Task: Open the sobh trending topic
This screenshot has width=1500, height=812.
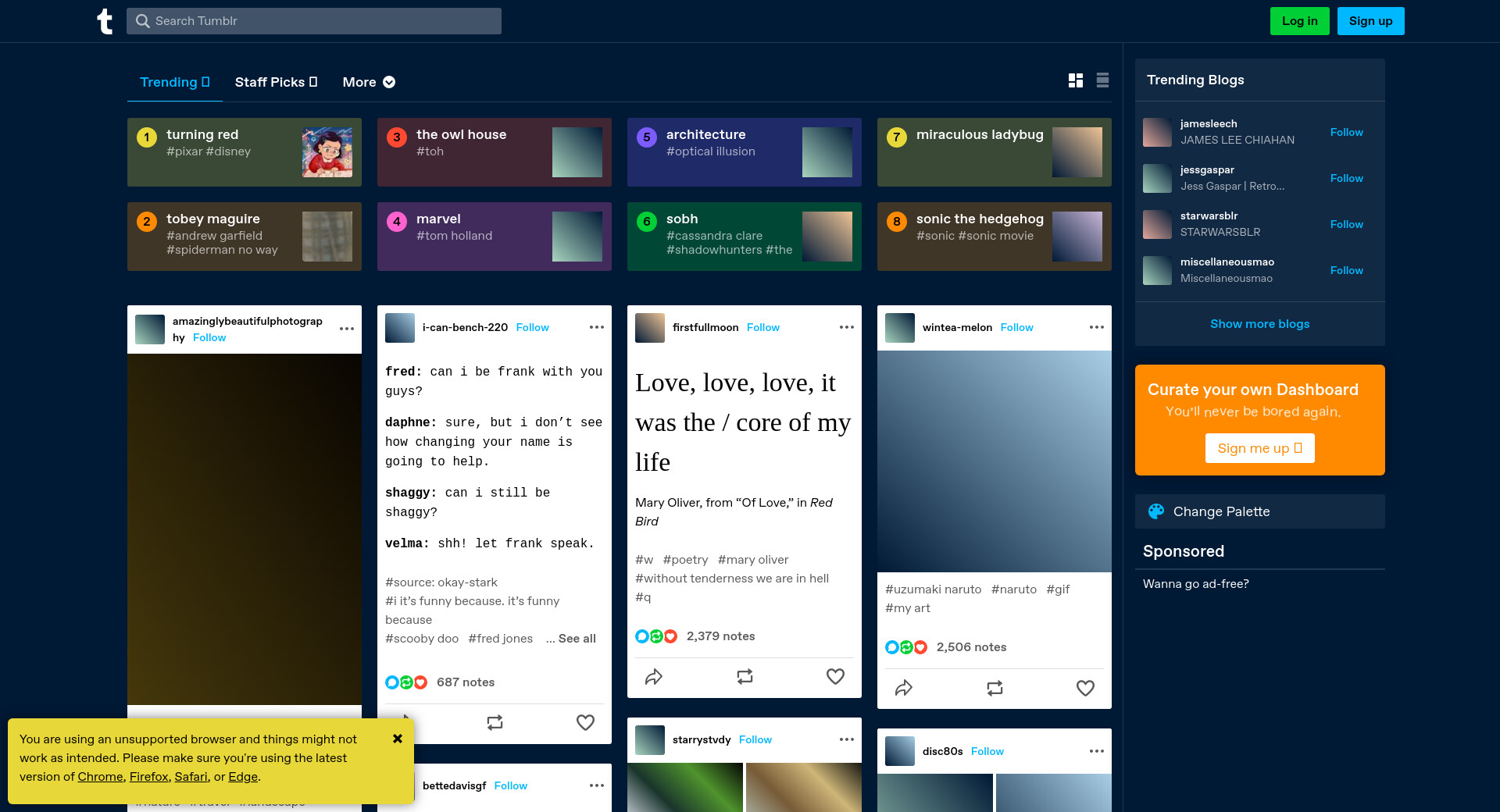Action: click(745, 237)
